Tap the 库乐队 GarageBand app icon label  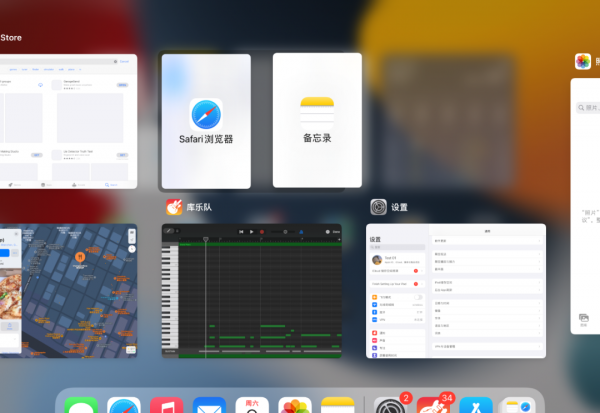point(199,207)
